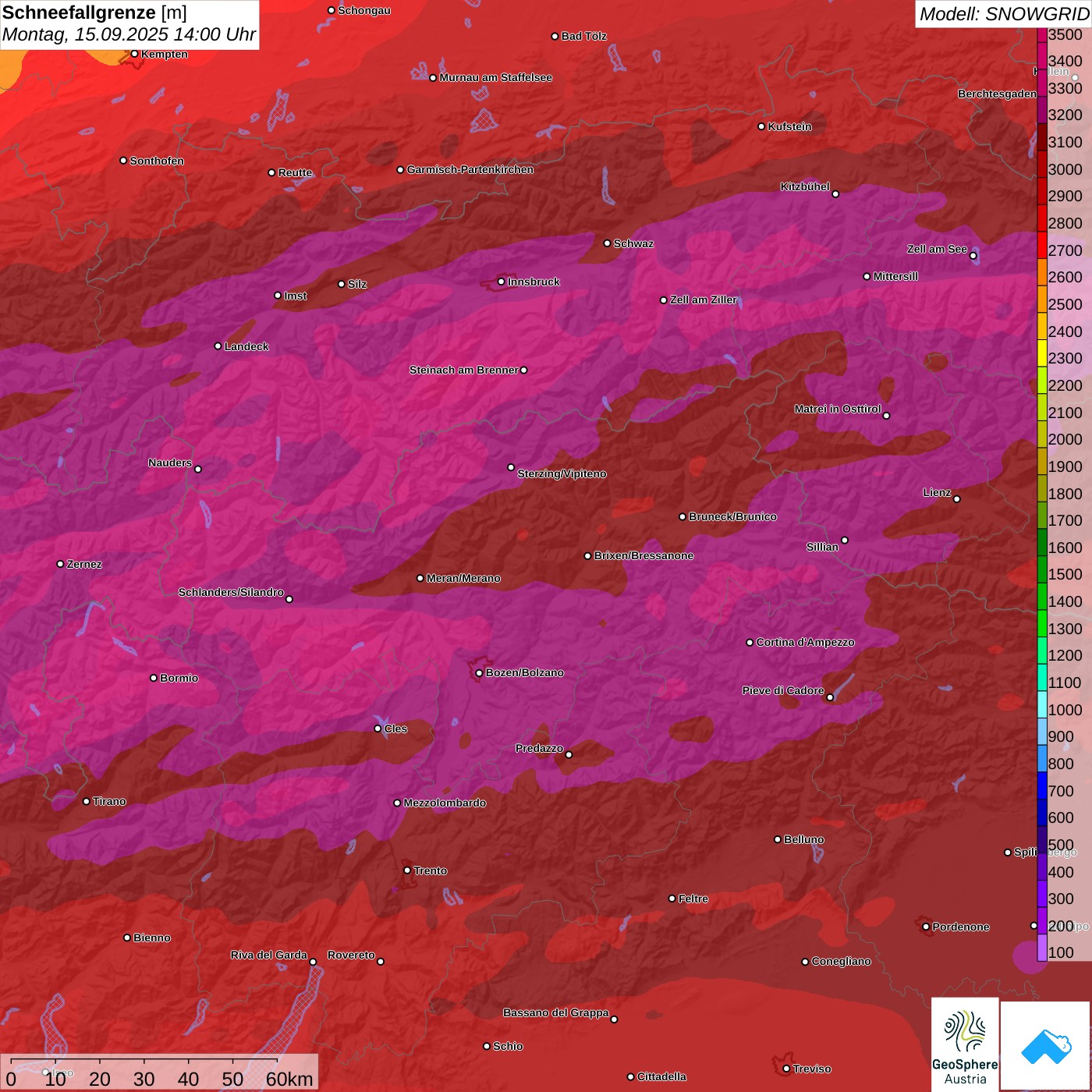
Task: Click the Brixen/Bressanone label
Action: (643, 555)
